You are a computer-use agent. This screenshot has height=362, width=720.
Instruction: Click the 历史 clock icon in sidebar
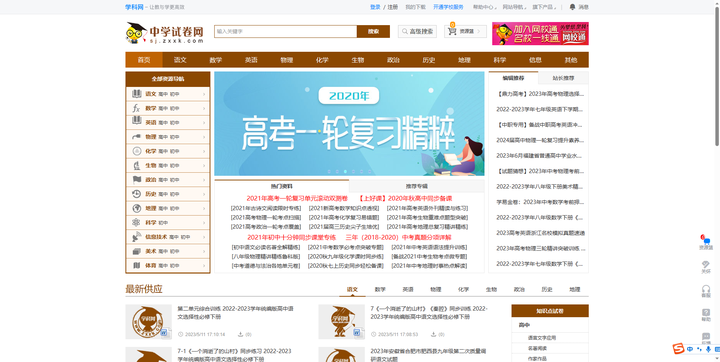click(136, 194)
